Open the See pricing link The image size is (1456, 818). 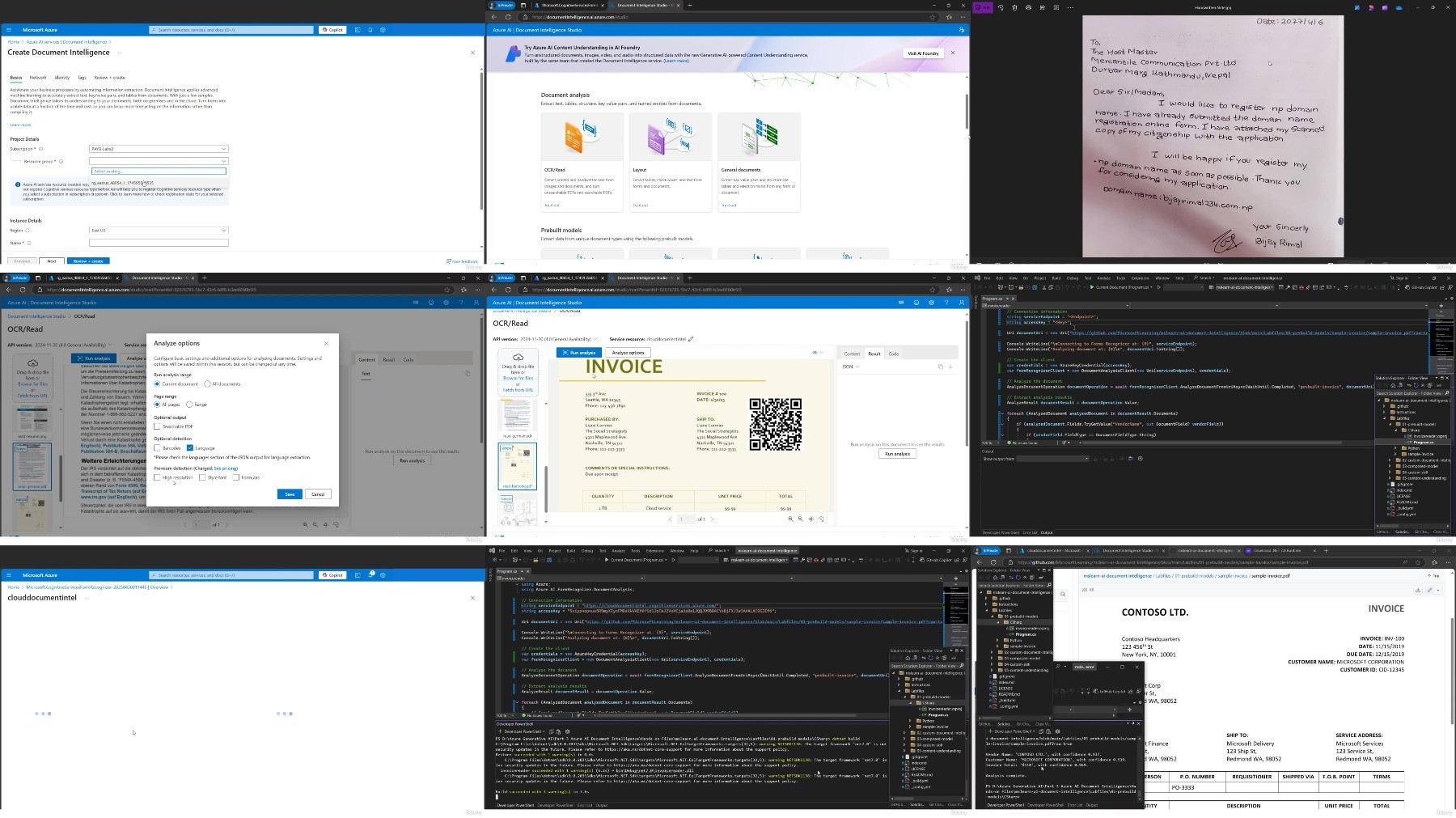[226, 468]
